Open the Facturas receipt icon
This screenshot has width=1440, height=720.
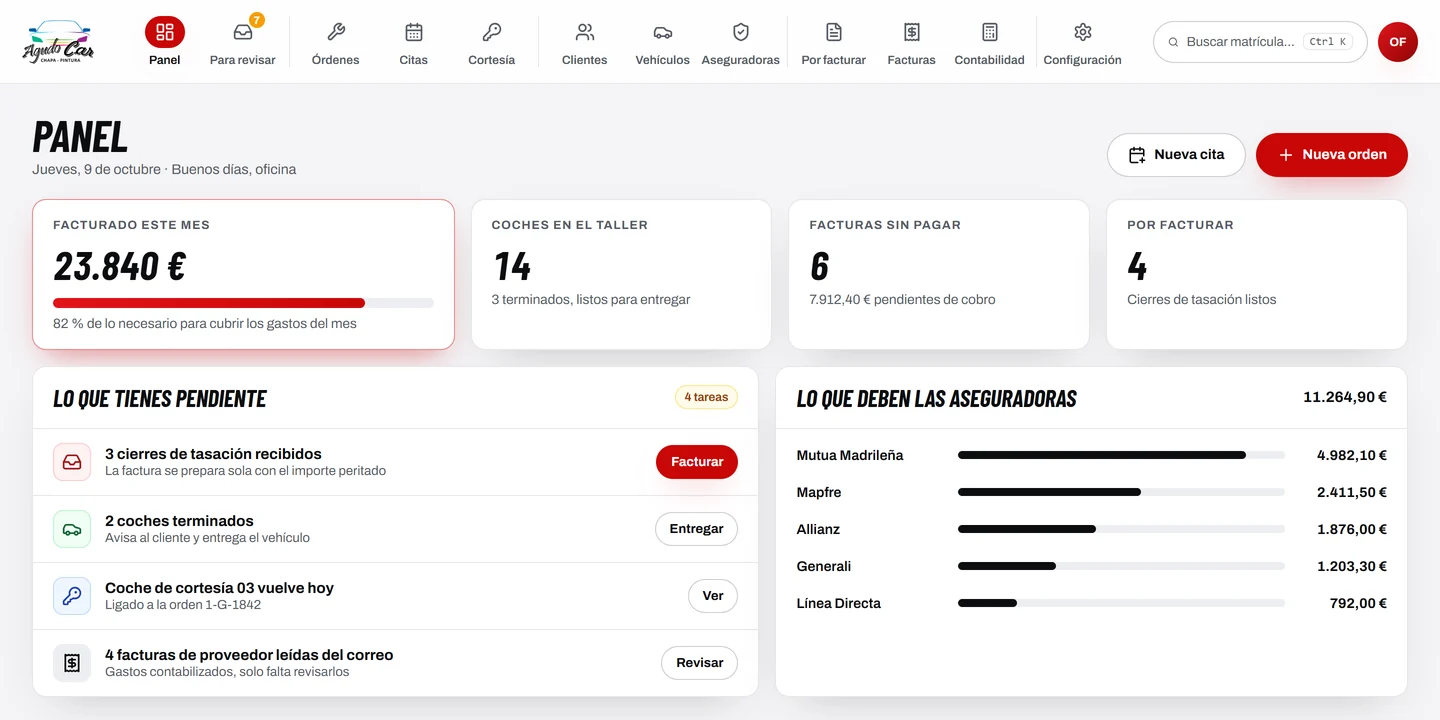pyautogui.click(x=912, y=32)
